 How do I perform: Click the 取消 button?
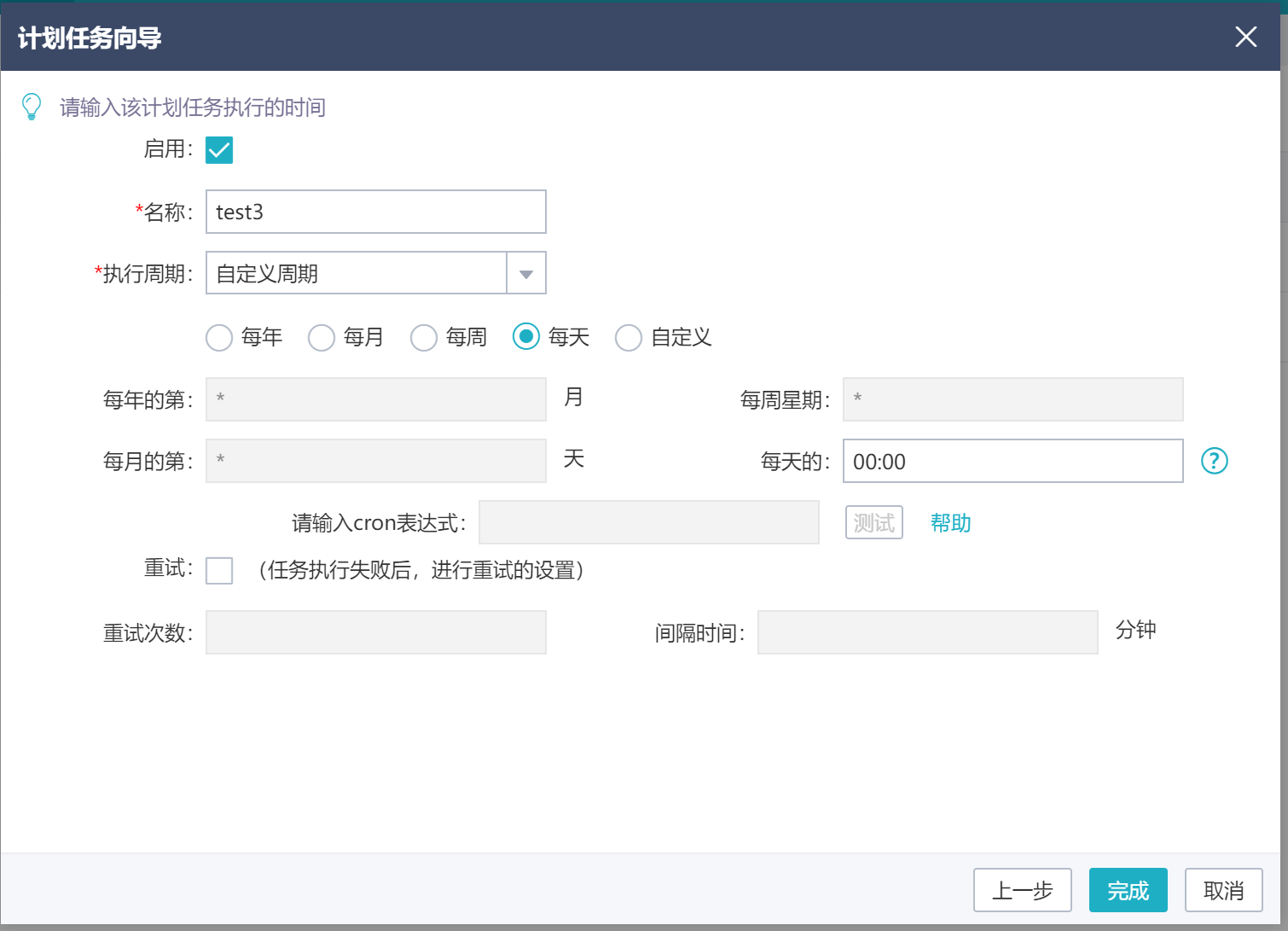click(x=1224, y=890)
